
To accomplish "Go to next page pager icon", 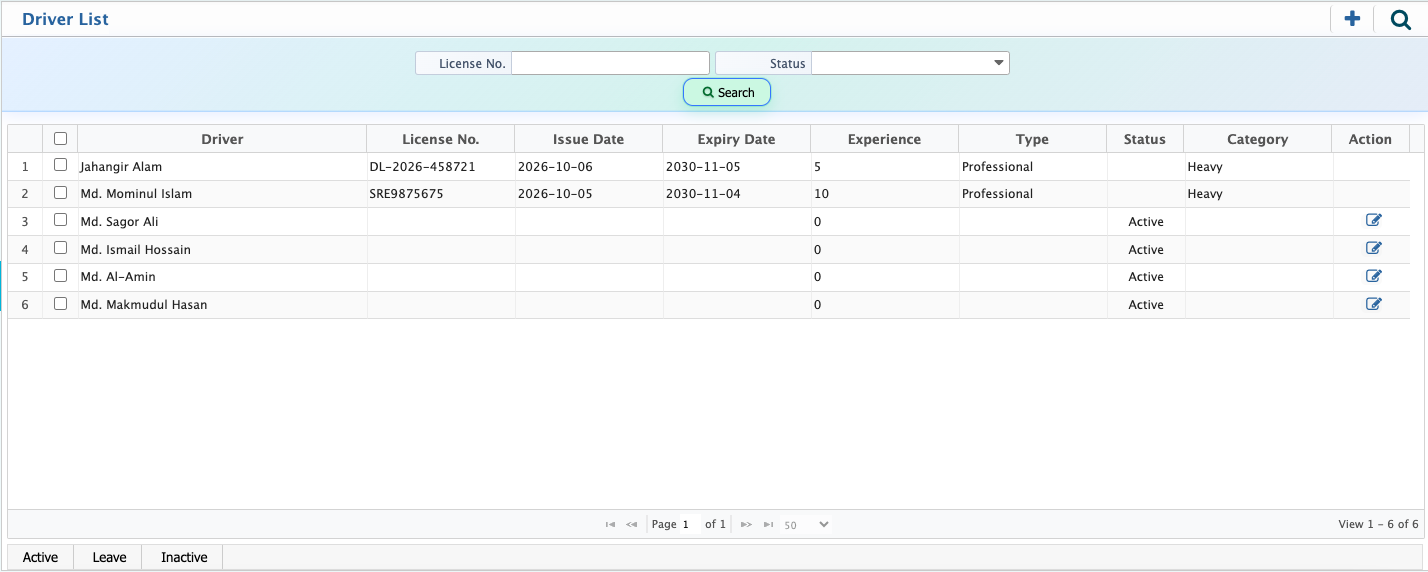I will tap(746, 524).
